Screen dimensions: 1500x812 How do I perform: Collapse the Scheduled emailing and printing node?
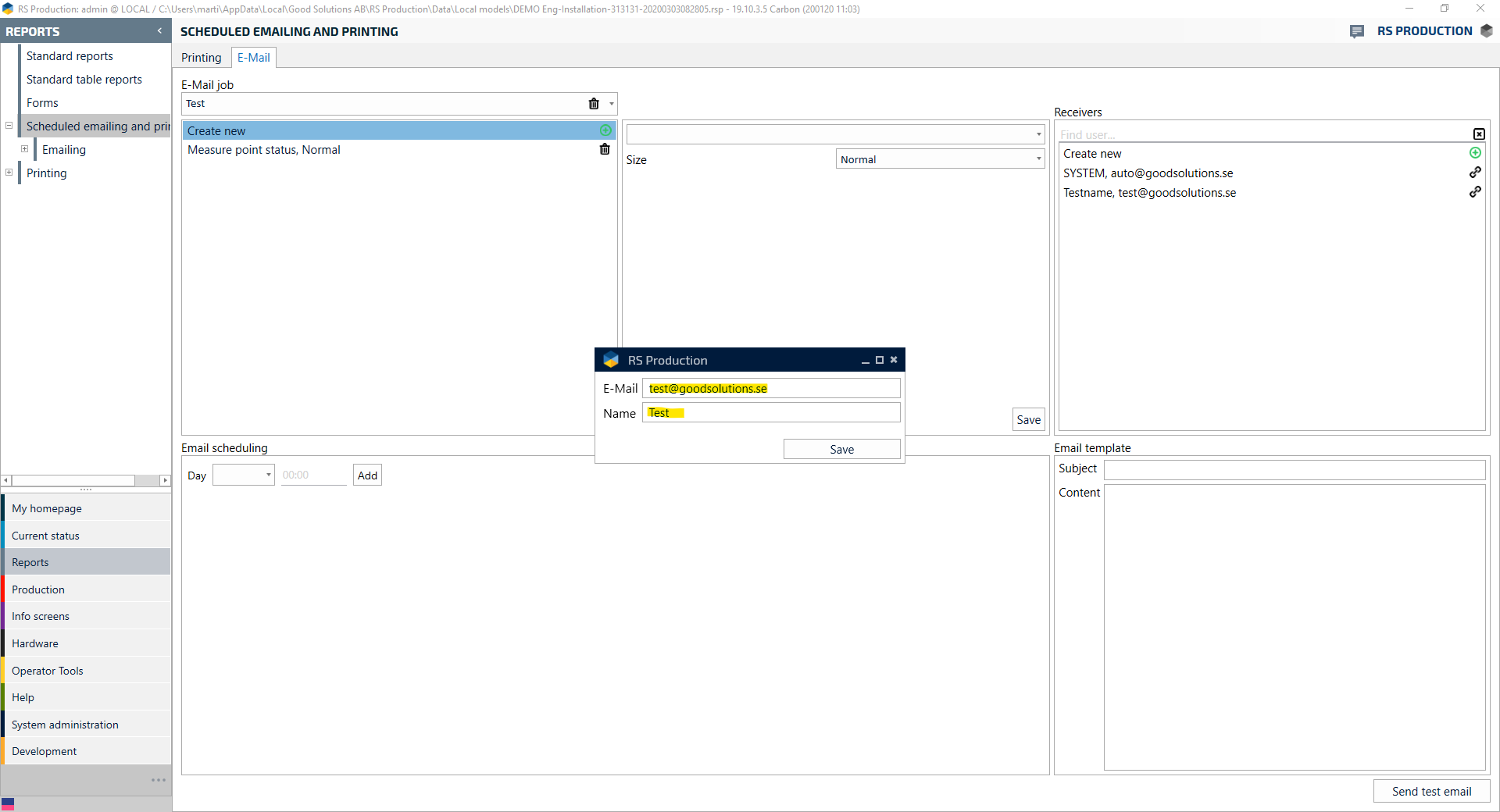coord(9,126)
